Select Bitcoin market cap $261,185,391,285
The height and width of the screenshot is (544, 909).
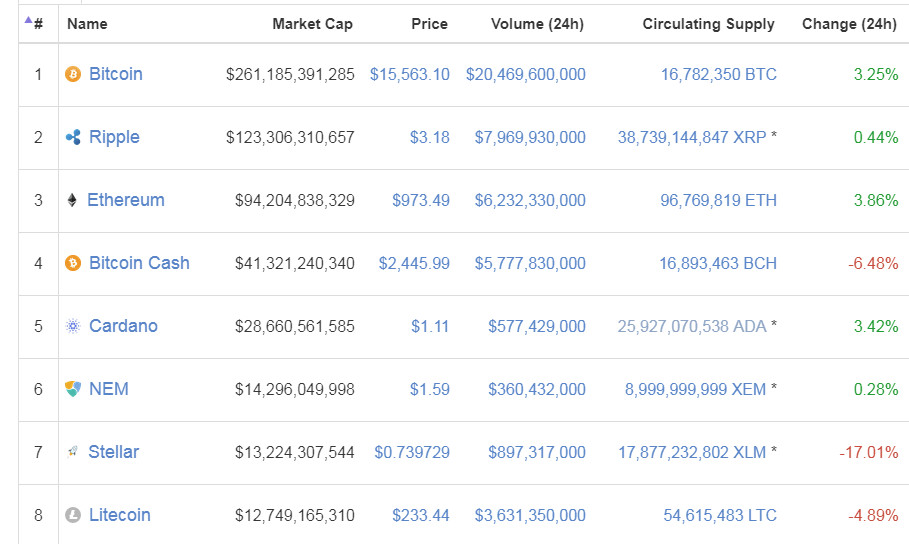(x=290, y=74)
